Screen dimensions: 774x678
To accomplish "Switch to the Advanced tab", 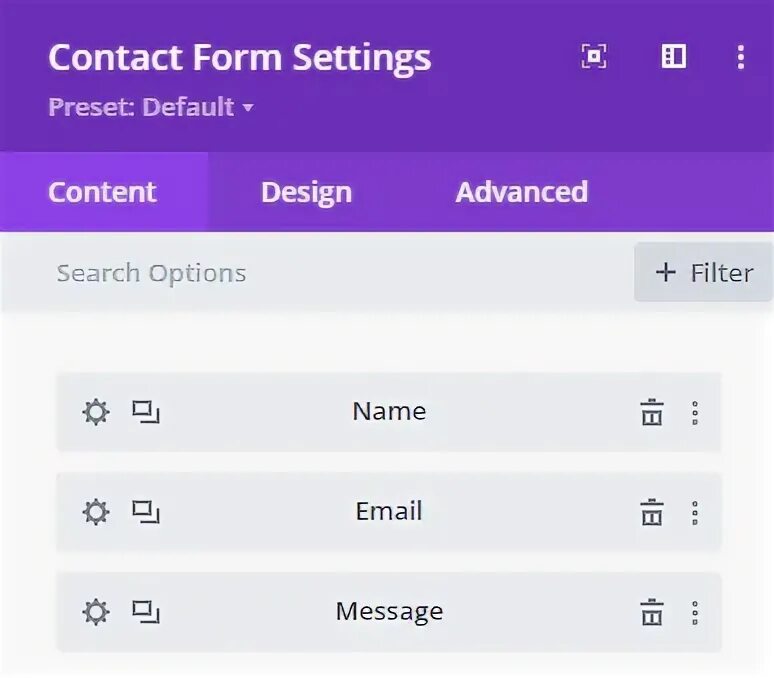I will pos(521,192).
